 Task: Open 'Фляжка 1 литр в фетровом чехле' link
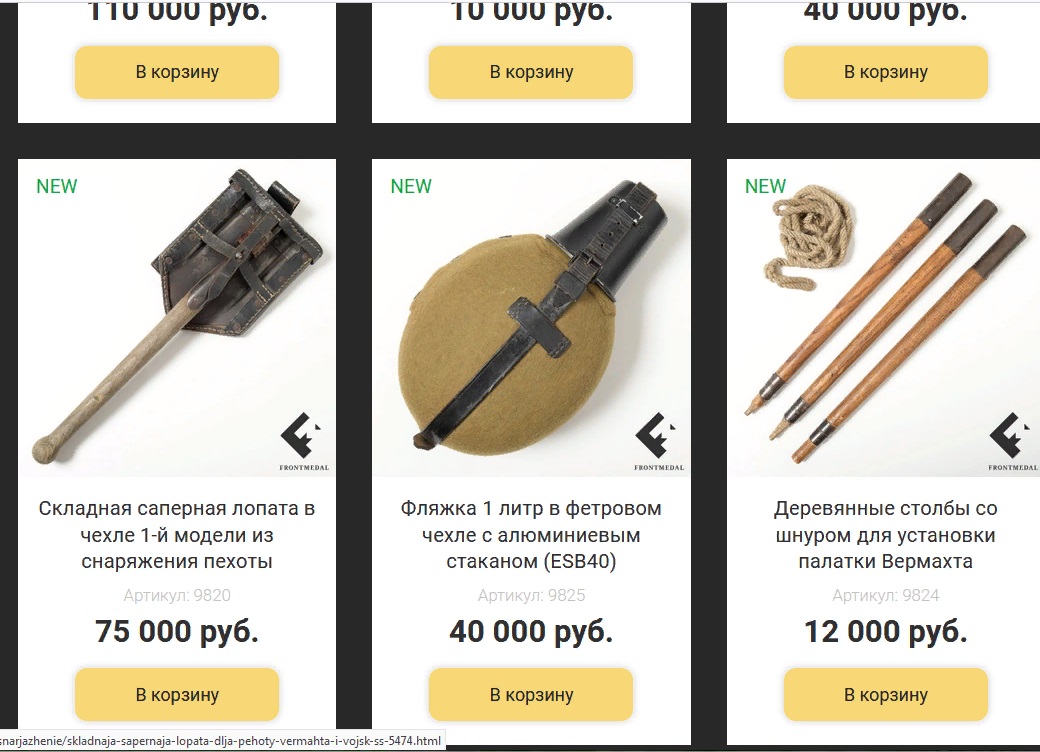point(531,535)
